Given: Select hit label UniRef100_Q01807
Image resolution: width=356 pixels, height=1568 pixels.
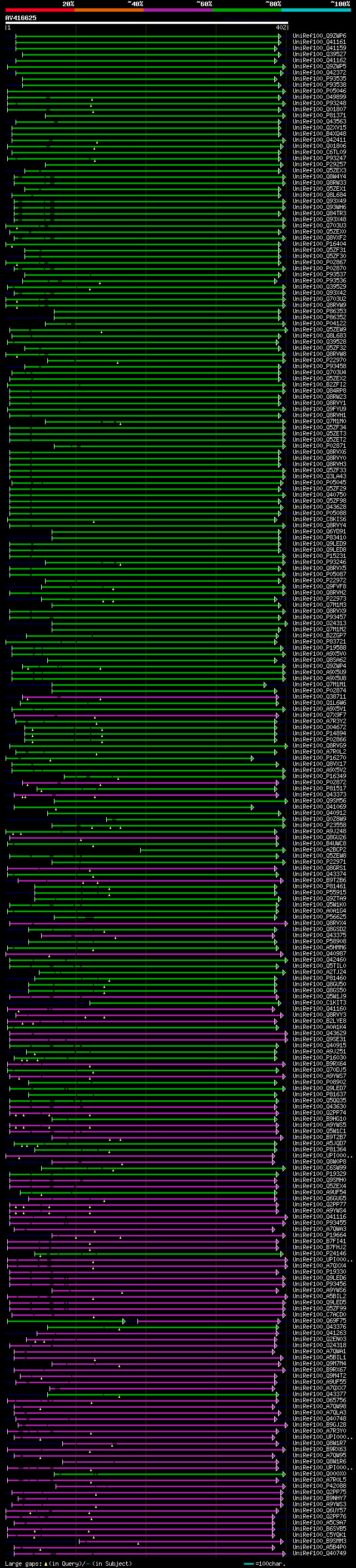Looking at the screenshot, I should coord(319,109).
